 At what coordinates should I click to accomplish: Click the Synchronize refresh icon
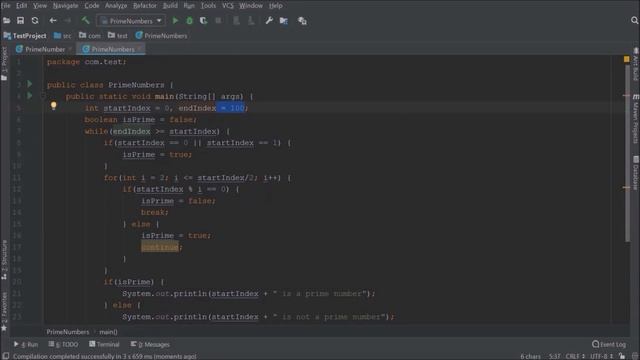tap(35, 21)
